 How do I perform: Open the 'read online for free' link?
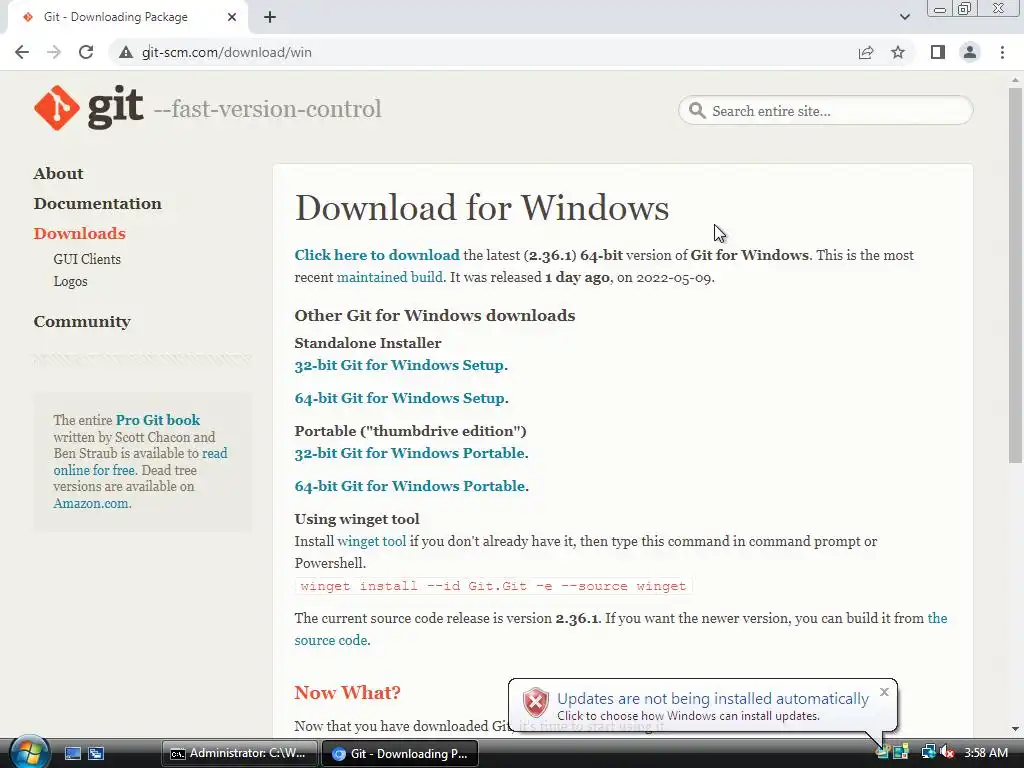(x=94, y=470)
